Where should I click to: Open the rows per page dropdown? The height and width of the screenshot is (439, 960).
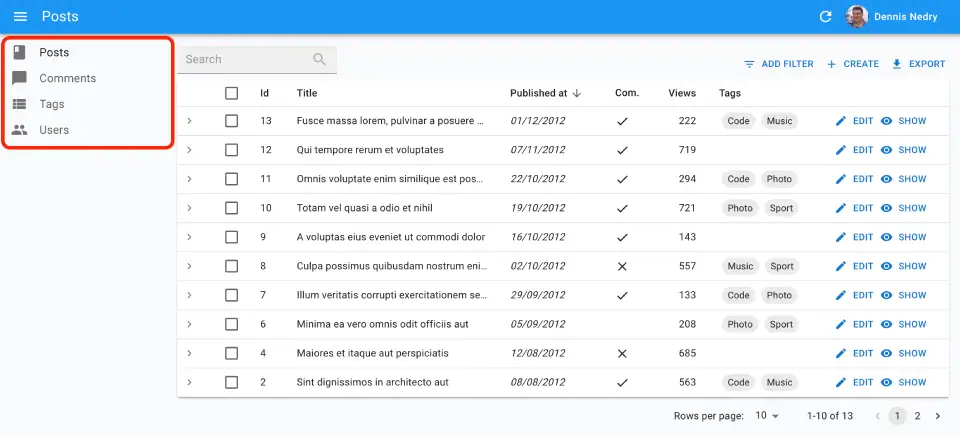pyautogui.click(x=767, y=415)
